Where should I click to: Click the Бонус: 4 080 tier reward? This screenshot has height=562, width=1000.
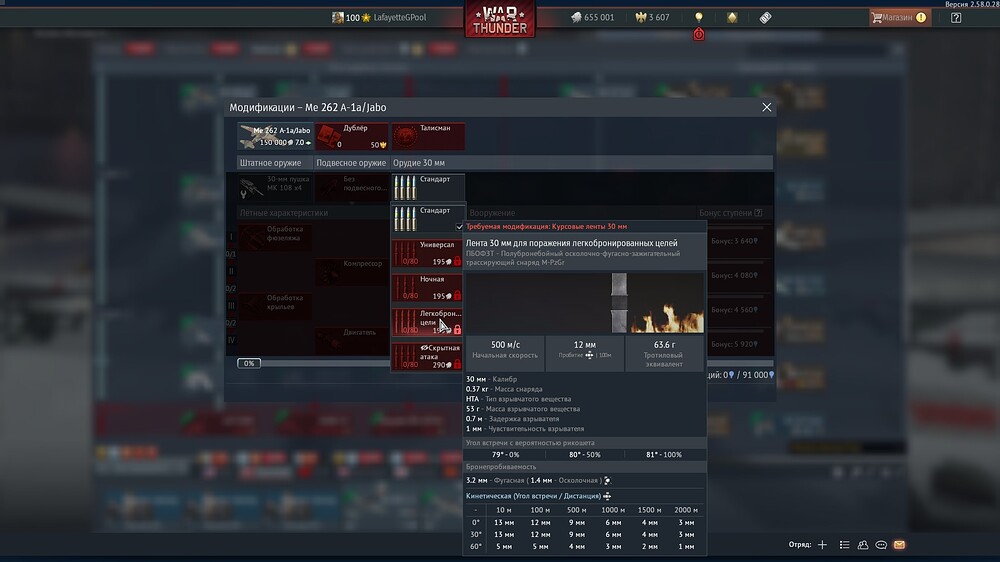734,276
